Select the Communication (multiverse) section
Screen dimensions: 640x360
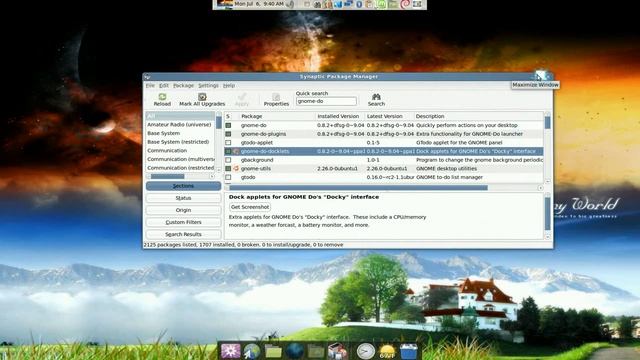click(180, 159)
